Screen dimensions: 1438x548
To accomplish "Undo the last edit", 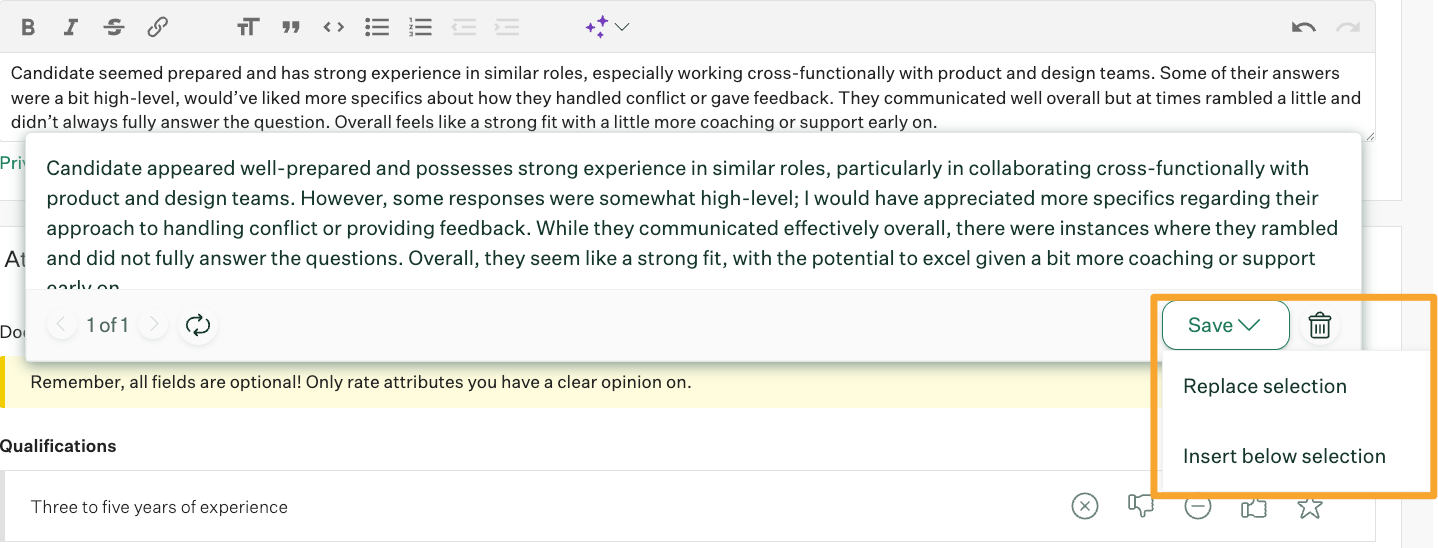I will coord(1303,27).
